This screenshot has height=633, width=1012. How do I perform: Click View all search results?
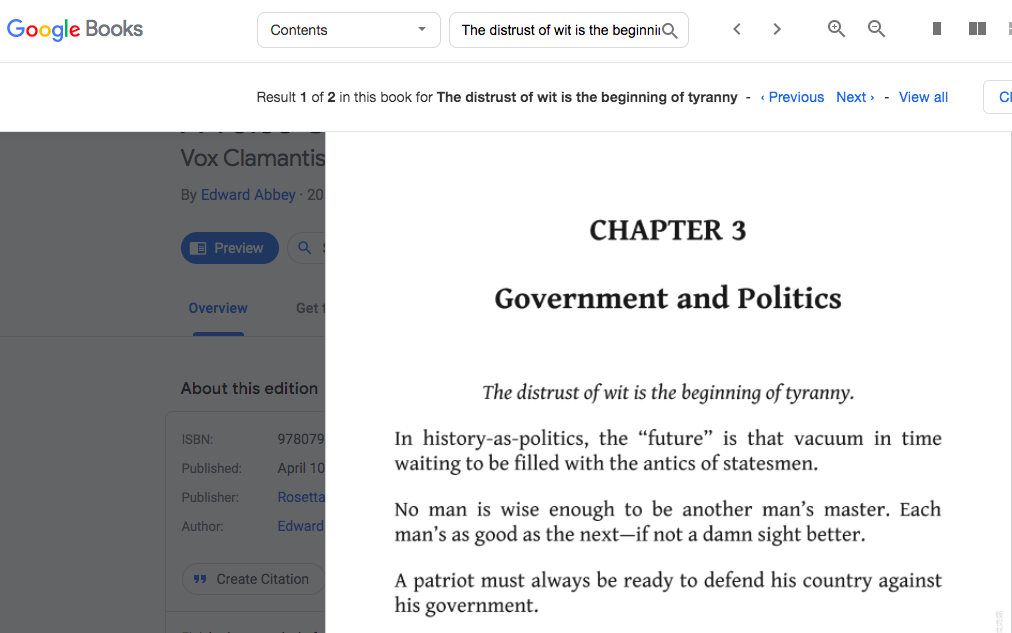click(x=923, y=97)
